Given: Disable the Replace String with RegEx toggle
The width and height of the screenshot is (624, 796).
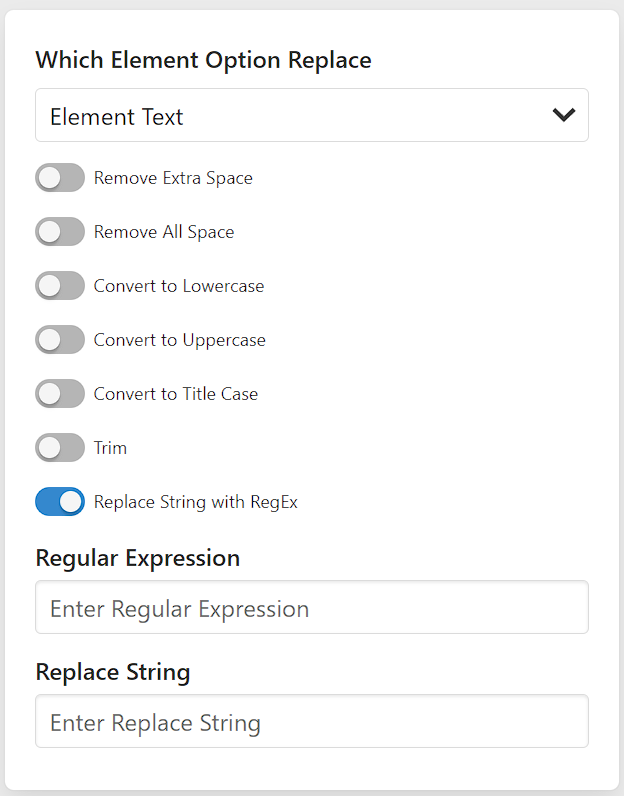Looking at the screenshot, I should 60,502.
